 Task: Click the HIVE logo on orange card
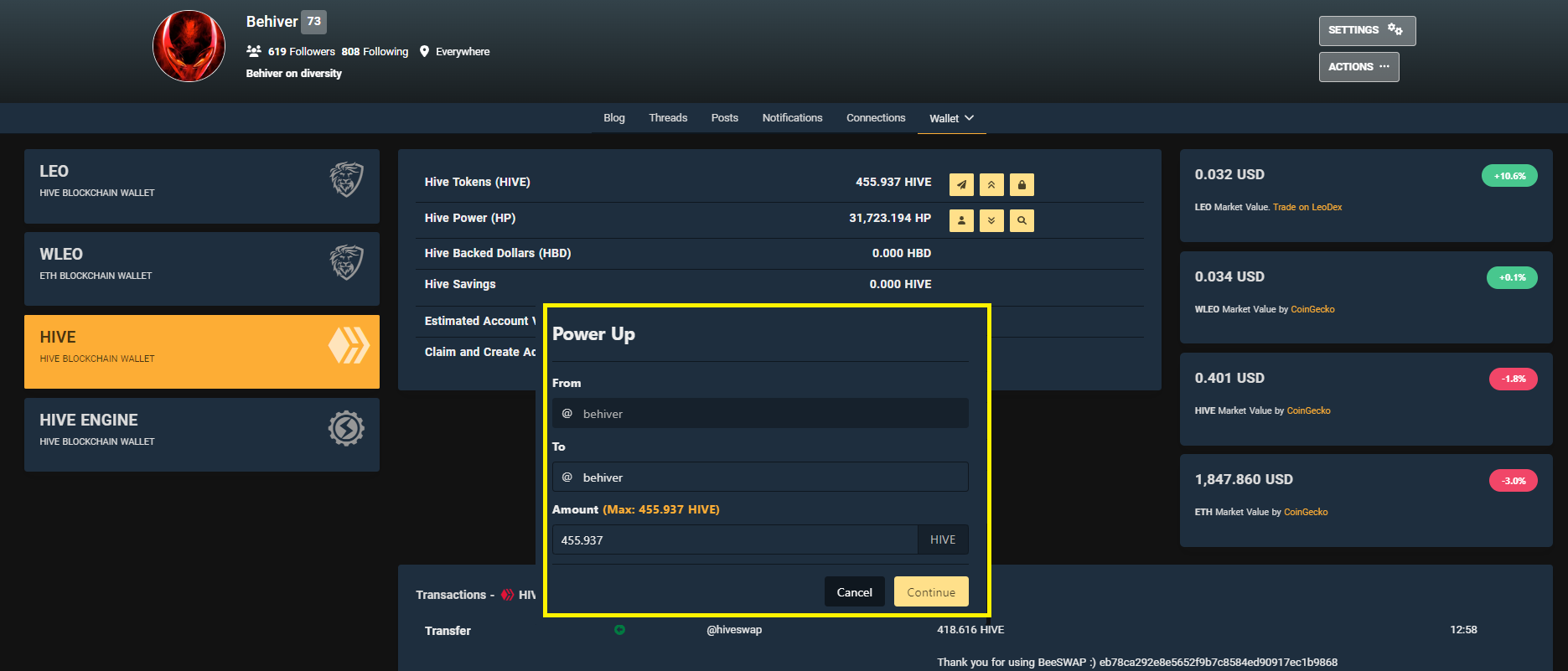tap(349, 345)
